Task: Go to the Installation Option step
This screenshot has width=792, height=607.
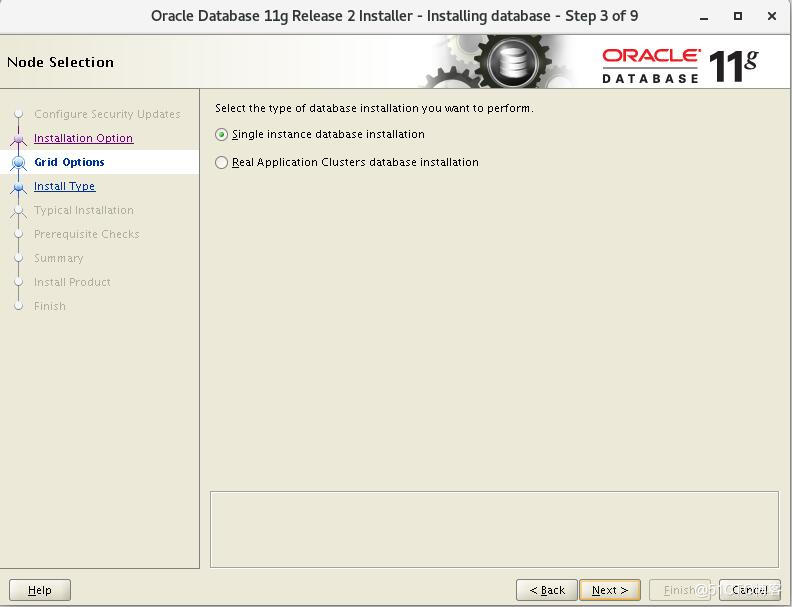Action: click(83, 138)
